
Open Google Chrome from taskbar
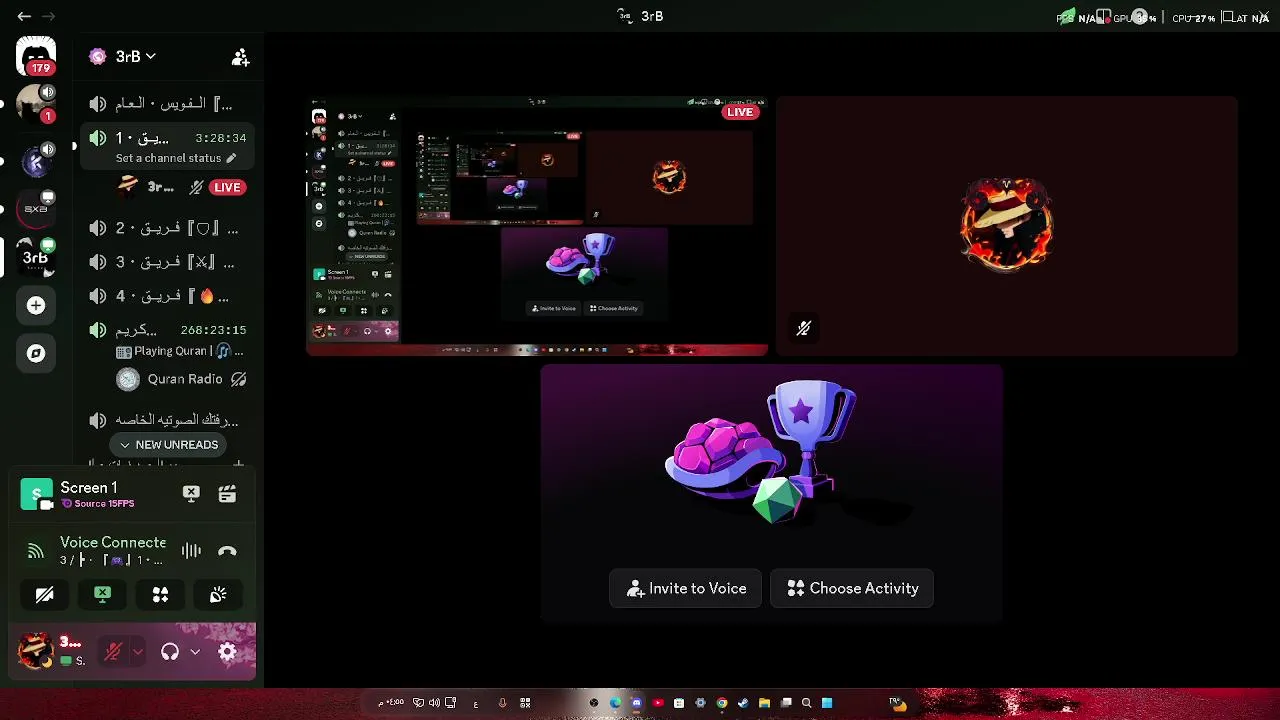click(x=721, y=703)
